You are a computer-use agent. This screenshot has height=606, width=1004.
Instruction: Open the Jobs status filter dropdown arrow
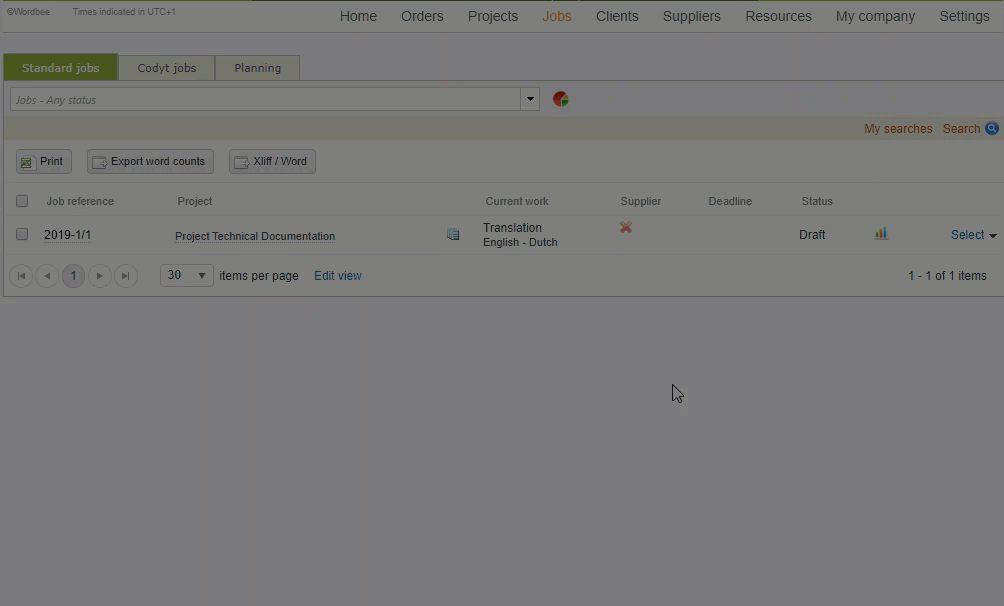529,99
